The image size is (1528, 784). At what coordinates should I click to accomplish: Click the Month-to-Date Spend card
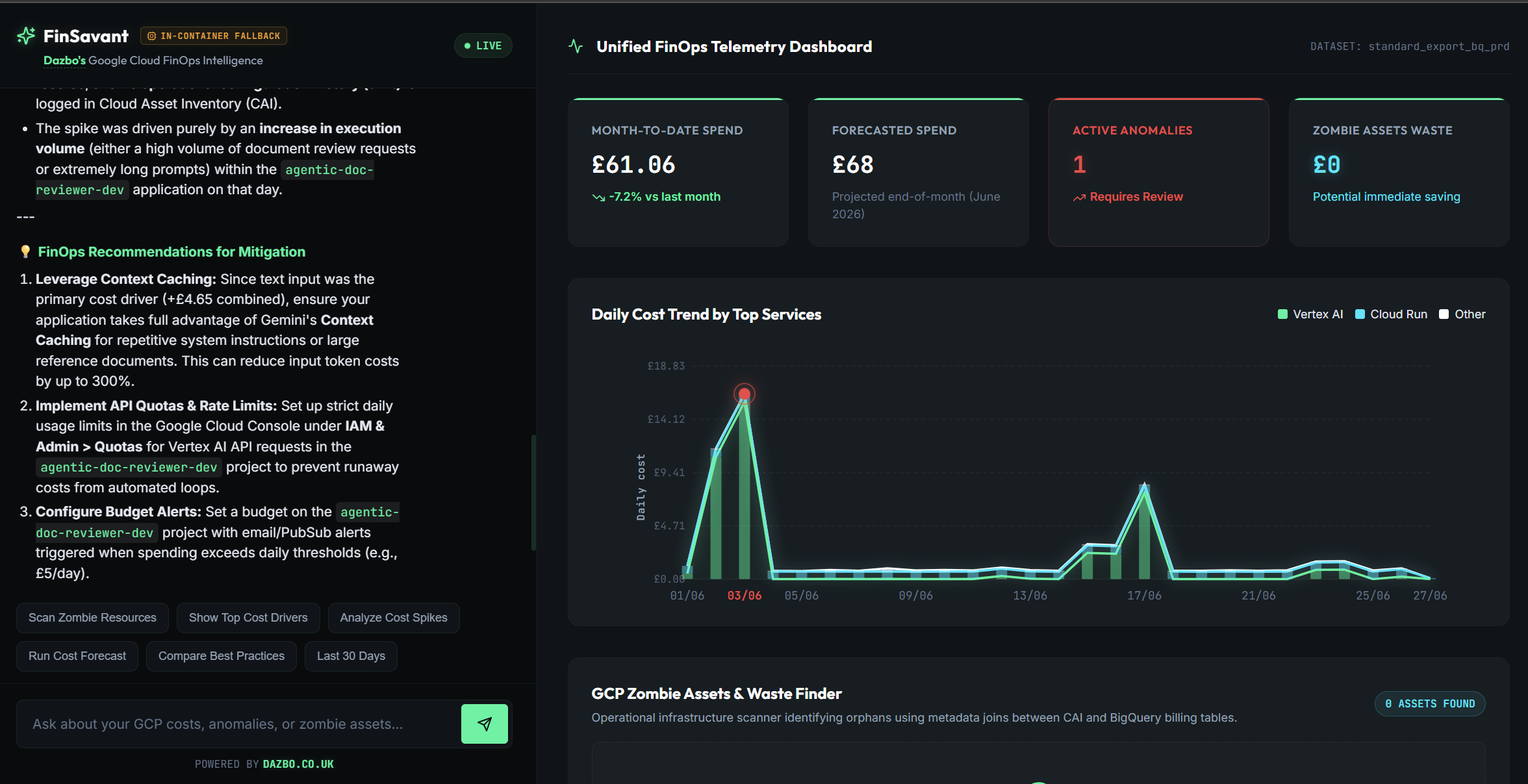click(678, 172)
